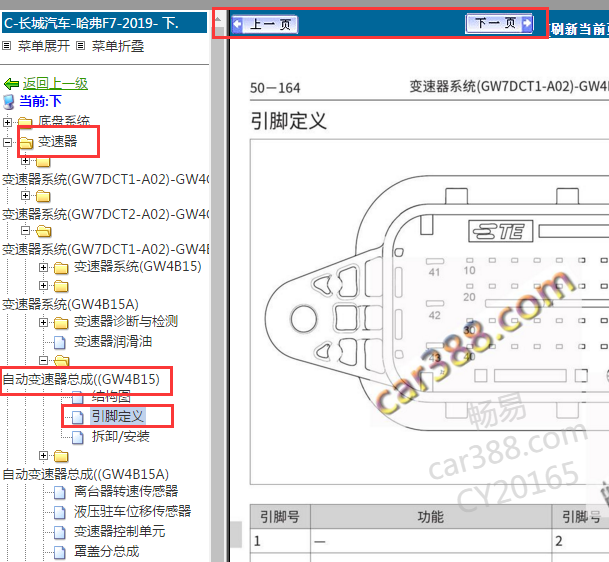609x562 pixels.
Task: Open 变速器控制单元 document
Action: click(x=119, y=531)
